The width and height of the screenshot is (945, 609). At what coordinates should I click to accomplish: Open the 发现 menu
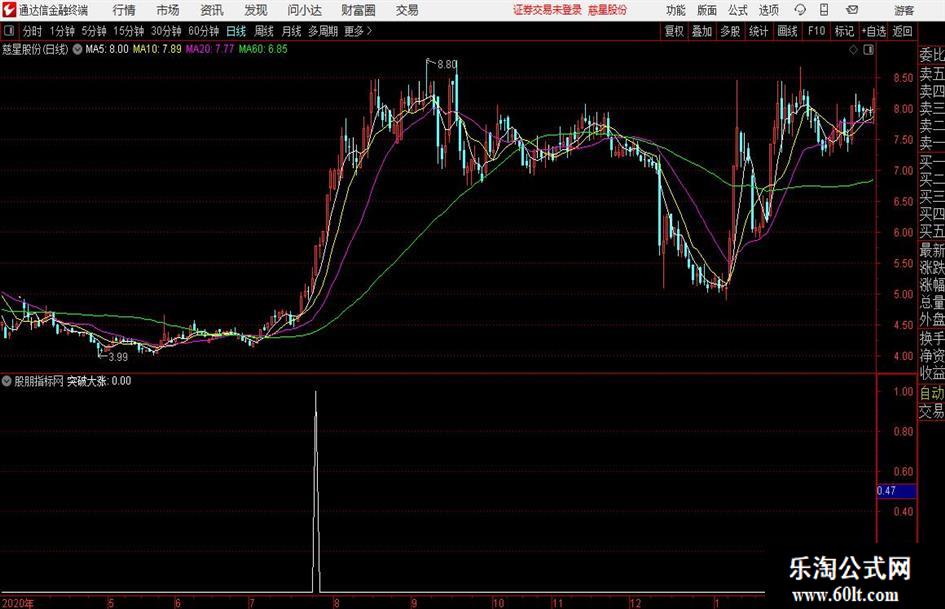[256, 10]
